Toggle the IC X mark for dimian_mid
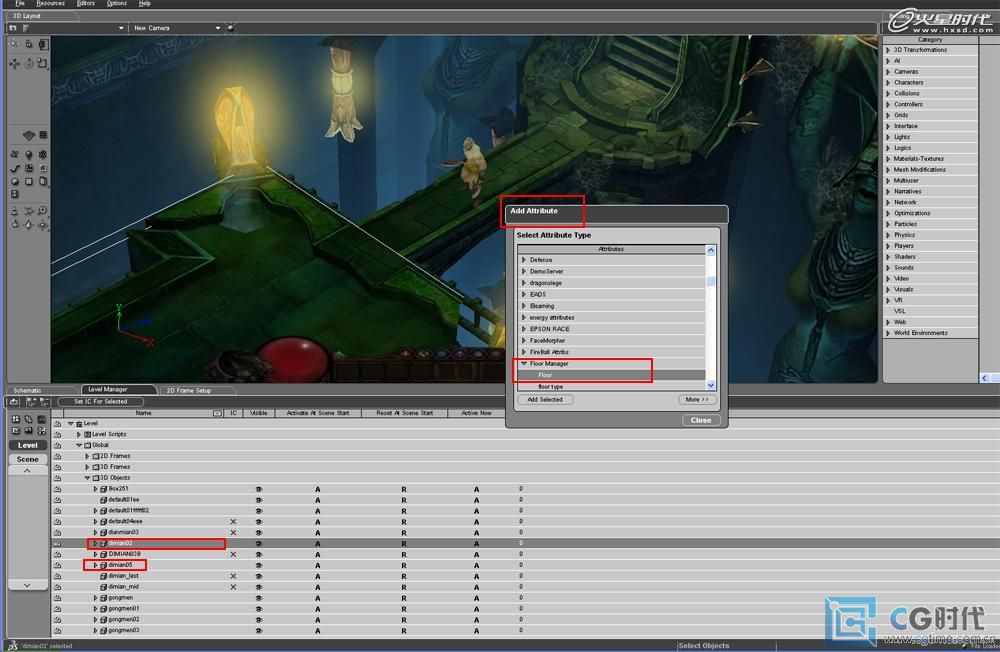The height and width of the screenshot is (652, 1000). point(233,587)
